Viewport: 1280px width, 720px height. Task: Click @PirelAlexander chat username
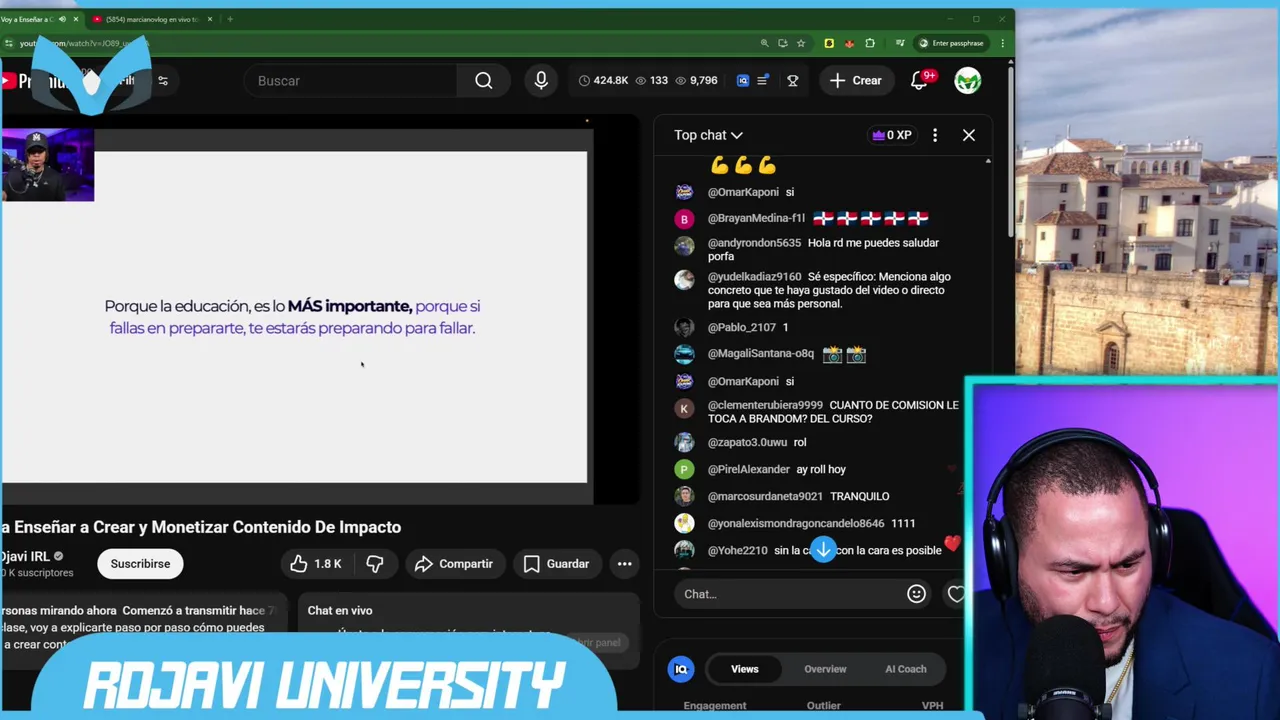click(749, 469)
